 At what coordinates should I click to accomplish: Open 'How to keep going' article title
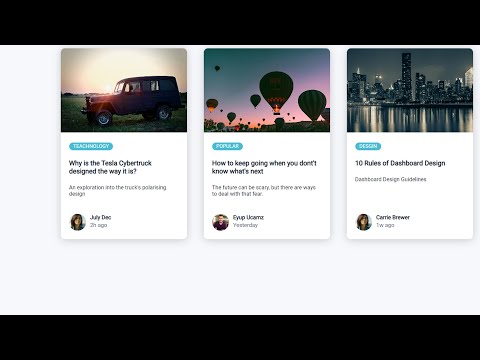264,167
